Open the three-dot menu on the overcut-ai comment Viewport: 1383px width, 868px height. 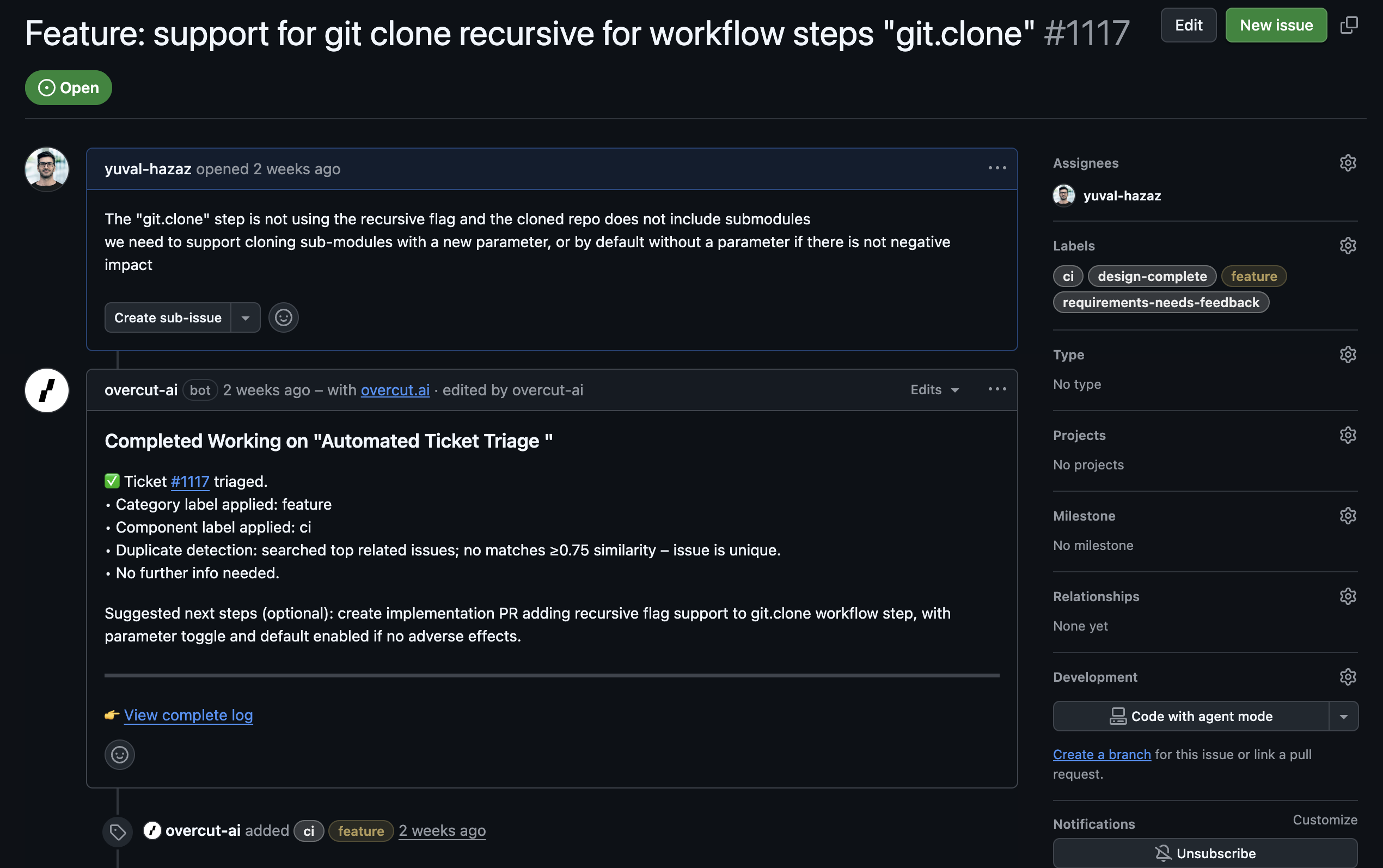[x=997, y=389]
